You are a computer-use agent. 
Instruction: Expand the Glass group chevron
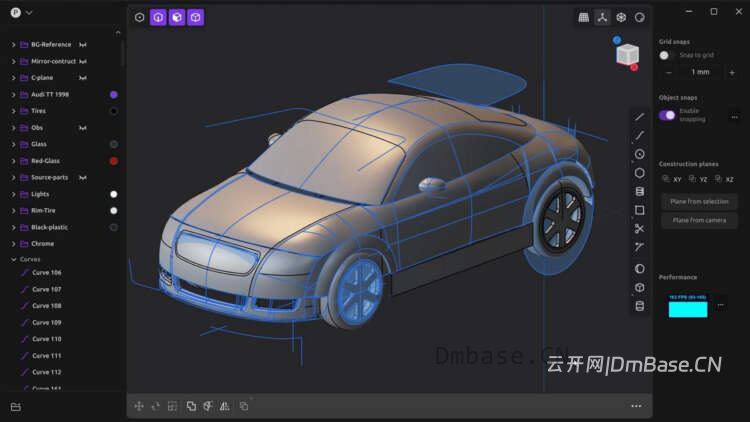13,144
